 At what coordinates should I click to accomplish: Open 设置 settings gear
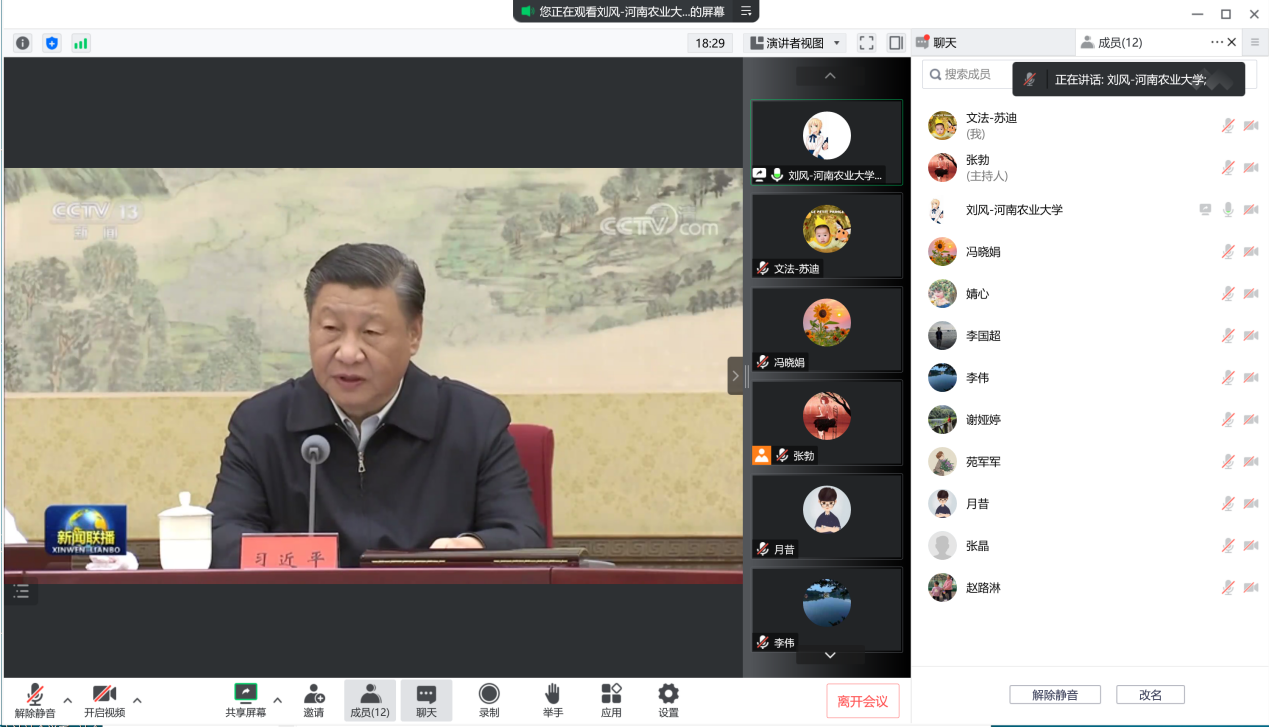click(668, 700)
